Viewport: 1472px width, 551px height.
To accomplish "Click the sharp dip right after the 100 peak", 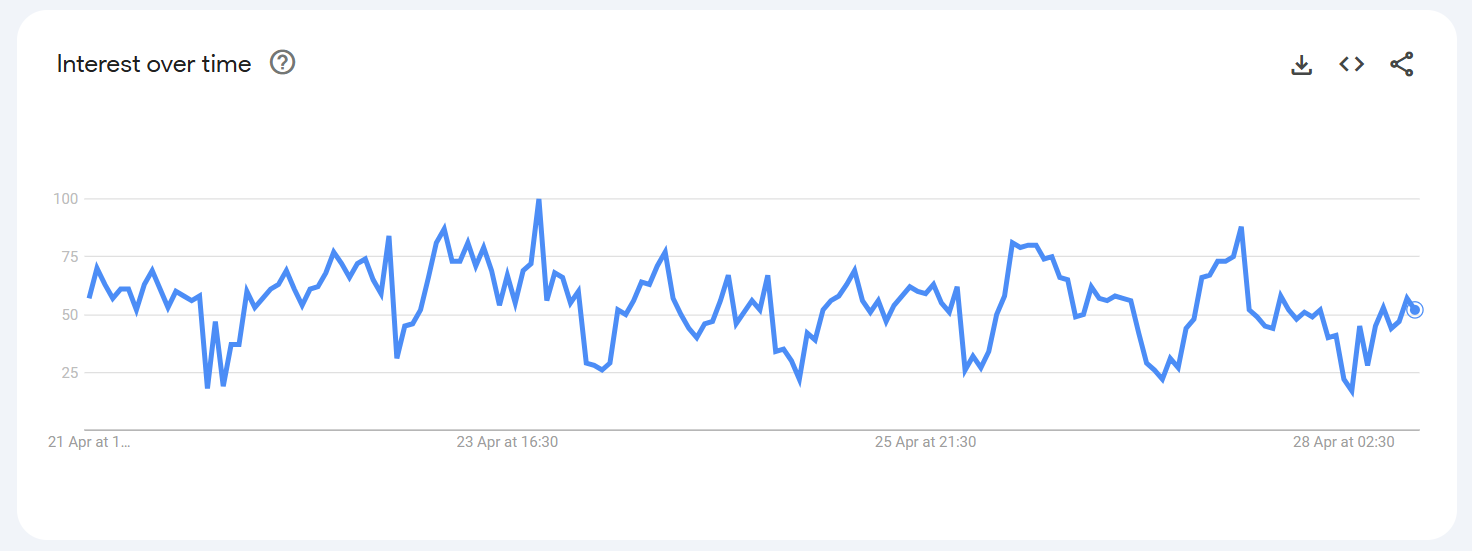I will [547, 298].
